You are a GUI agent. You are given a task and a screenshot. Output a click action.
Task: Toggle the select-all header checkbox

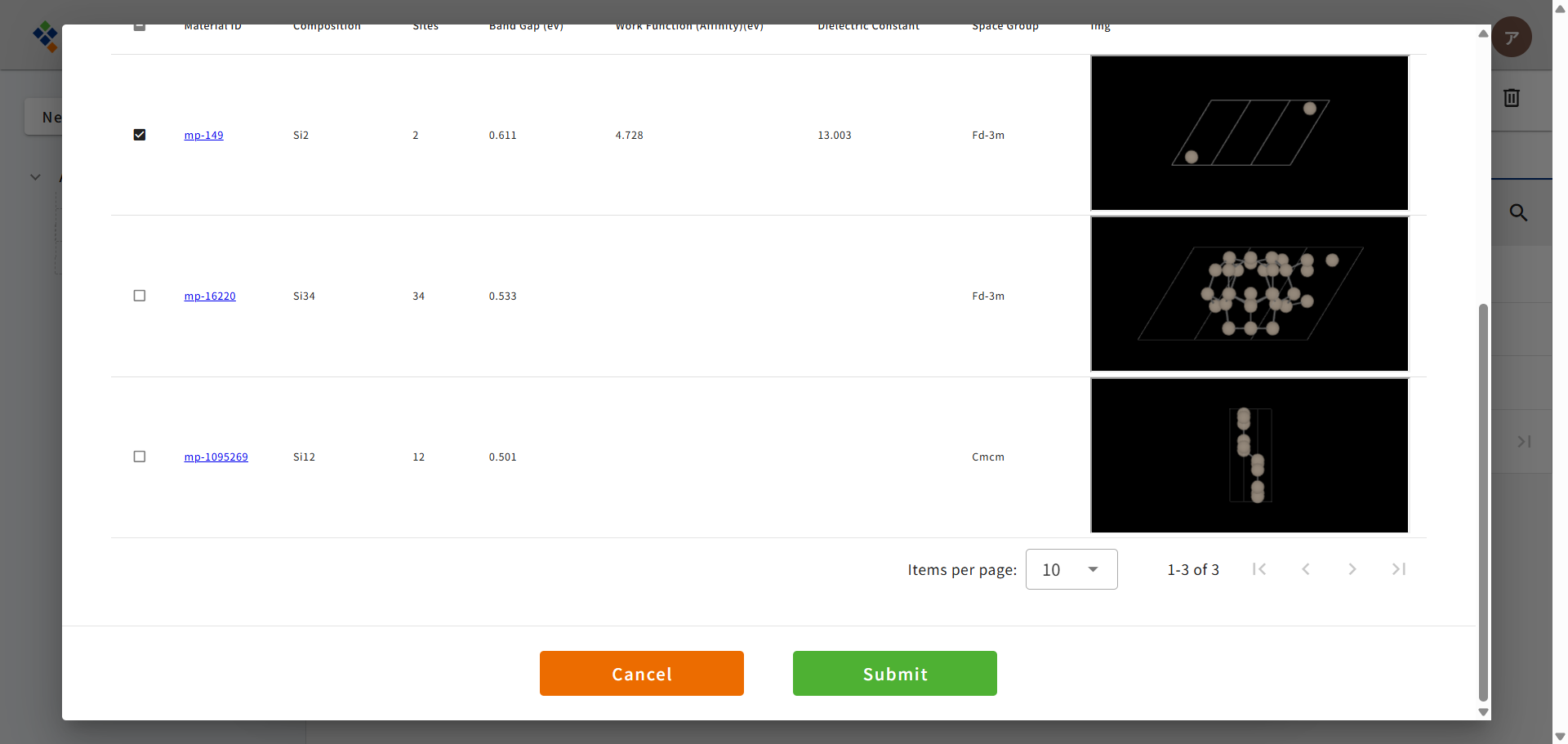point(140,28)
